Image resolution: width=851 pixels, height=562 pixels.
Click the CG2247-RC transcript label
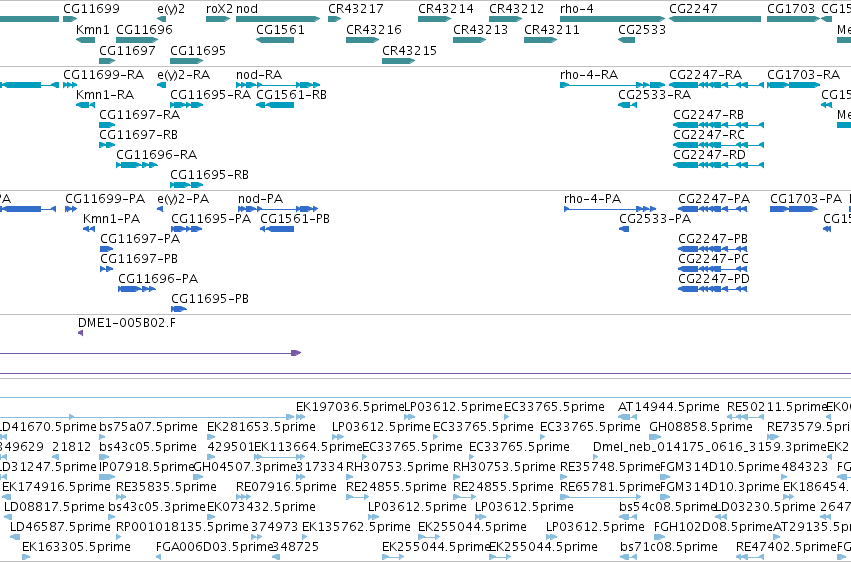(x=709, y=135)
